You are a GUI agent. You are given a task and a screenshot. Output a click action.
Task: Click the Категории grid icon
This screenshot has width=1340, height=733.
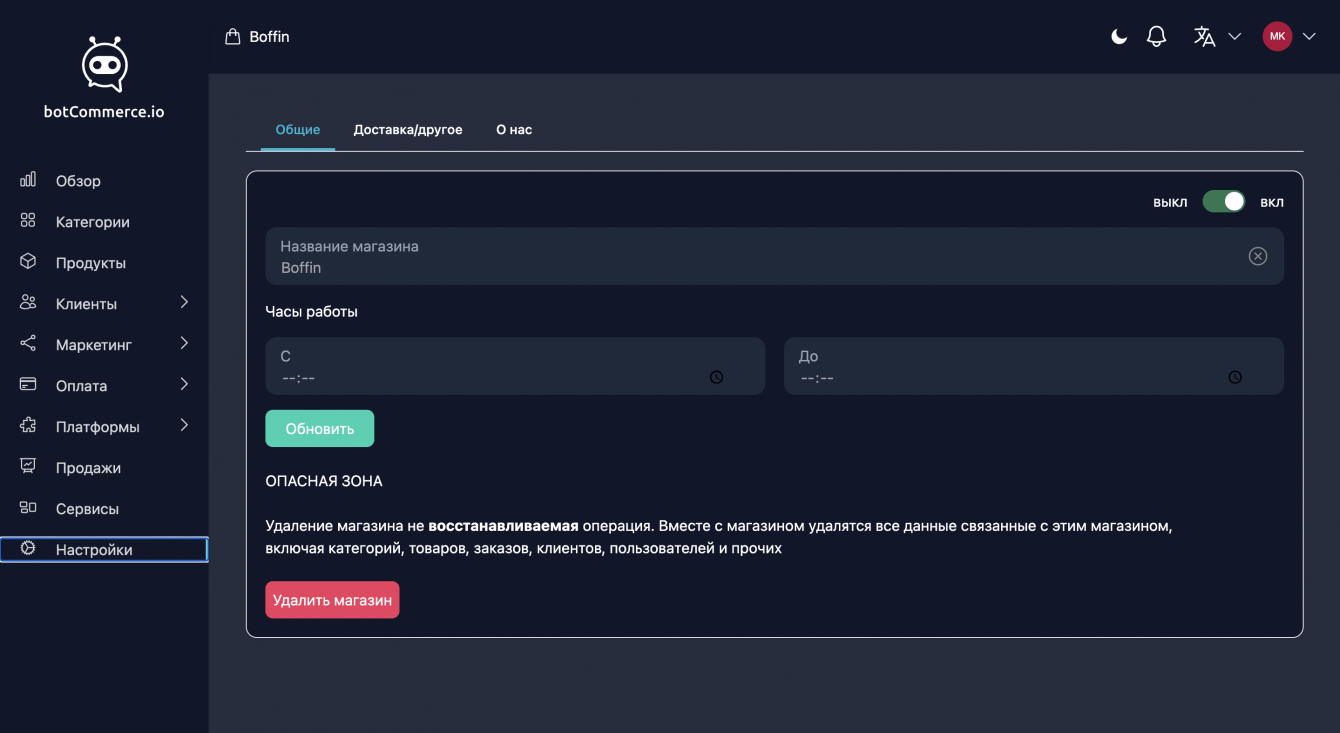(x=28, y=221)
